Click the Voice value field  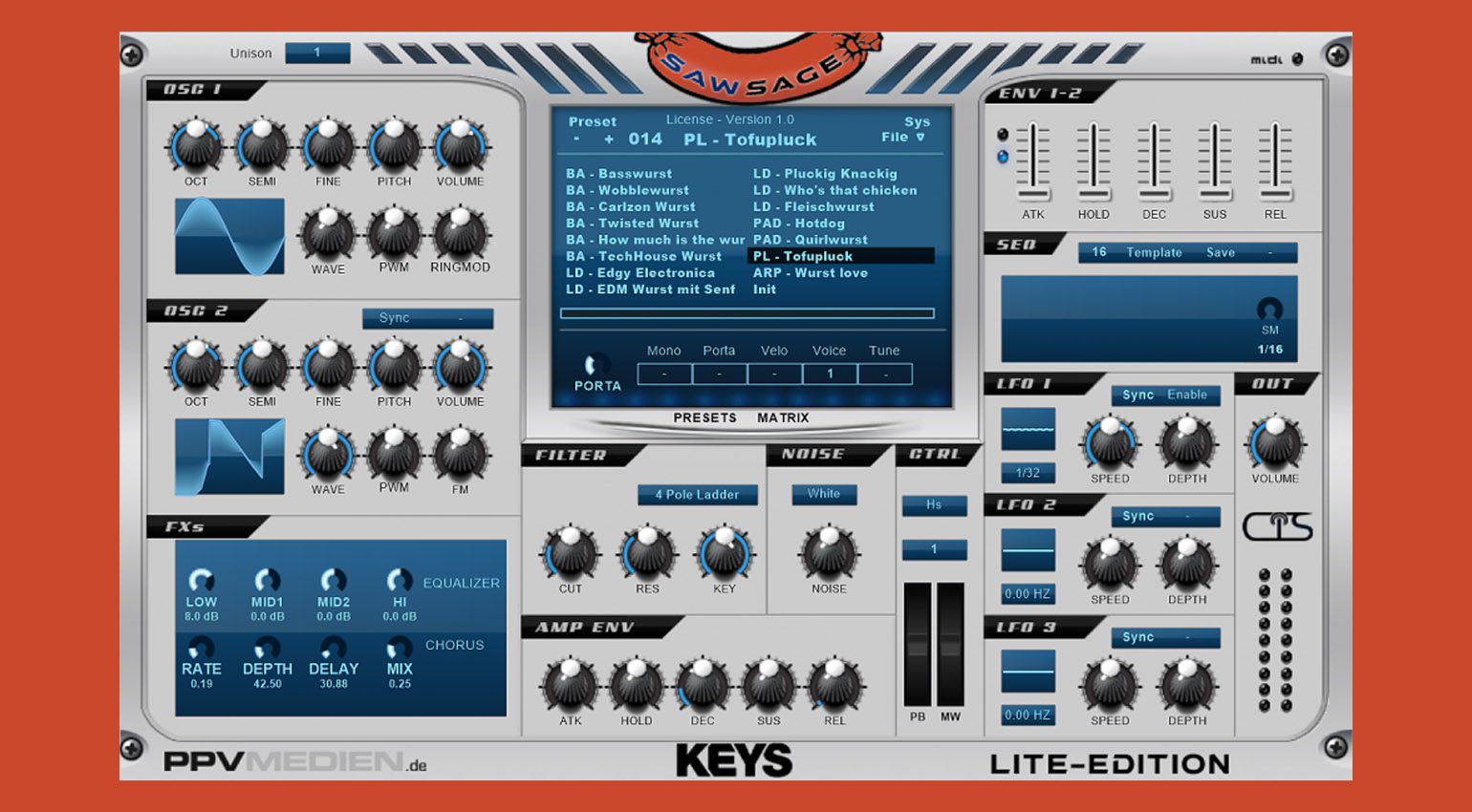point(830,374)
